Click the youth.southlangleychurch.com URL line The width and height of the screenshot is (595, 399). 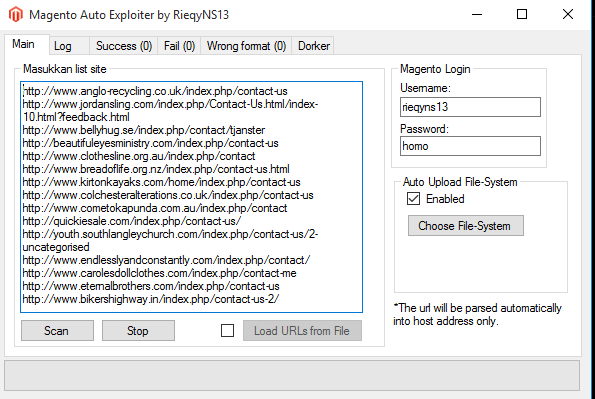[170, 234]
